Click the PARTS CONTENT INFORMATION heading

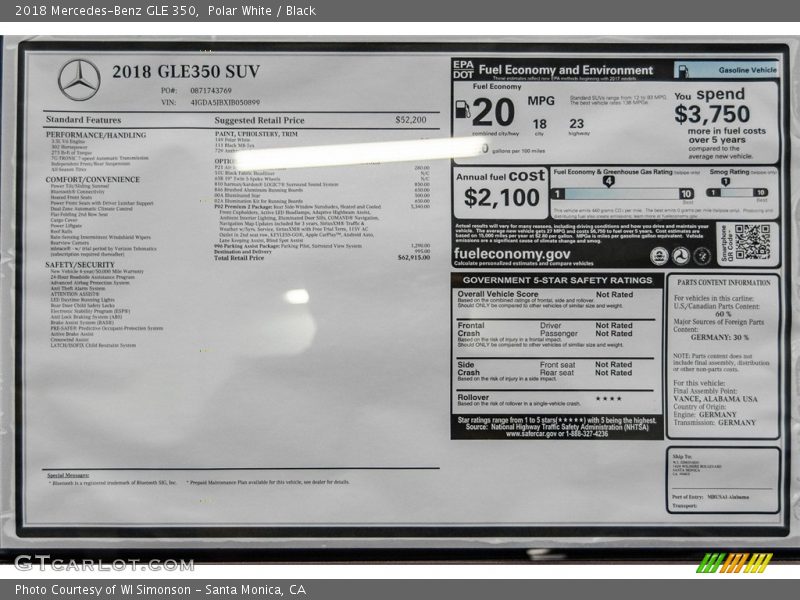coord(723,283)
